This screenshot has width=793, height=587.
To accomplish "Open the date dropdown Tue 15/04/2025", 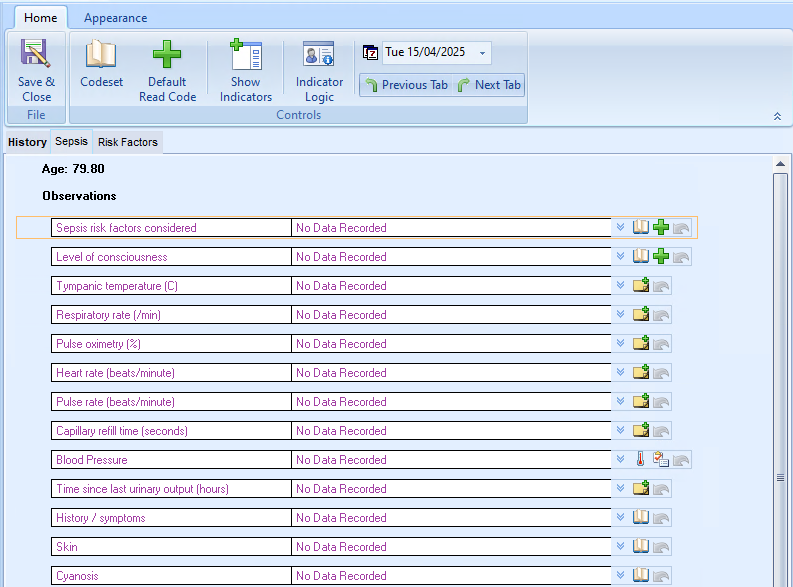I will click(482, 53).
